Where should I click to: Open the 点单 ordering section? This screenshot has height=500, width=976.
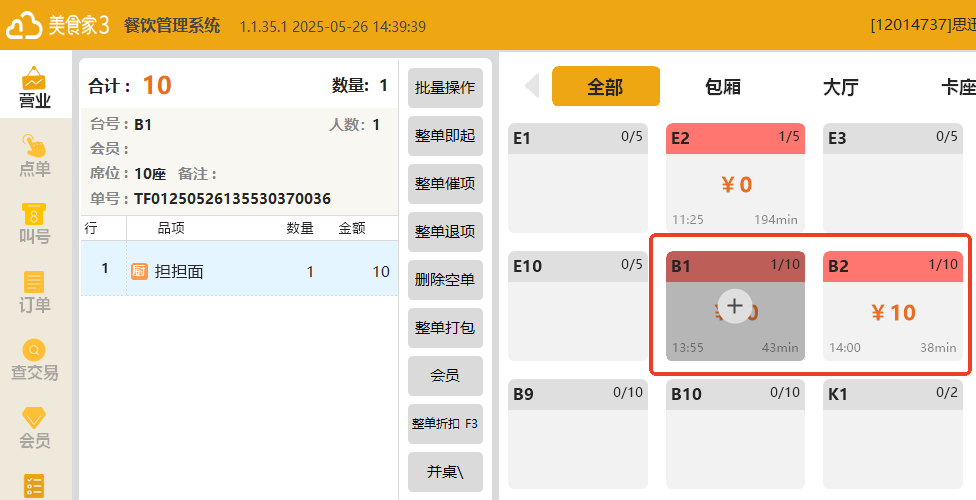pos(35,156)
